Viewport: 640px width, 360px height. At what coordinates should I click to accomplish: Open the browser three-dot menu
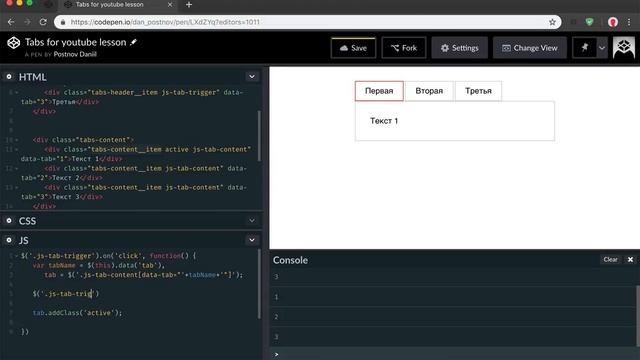[x=629, y=22]
